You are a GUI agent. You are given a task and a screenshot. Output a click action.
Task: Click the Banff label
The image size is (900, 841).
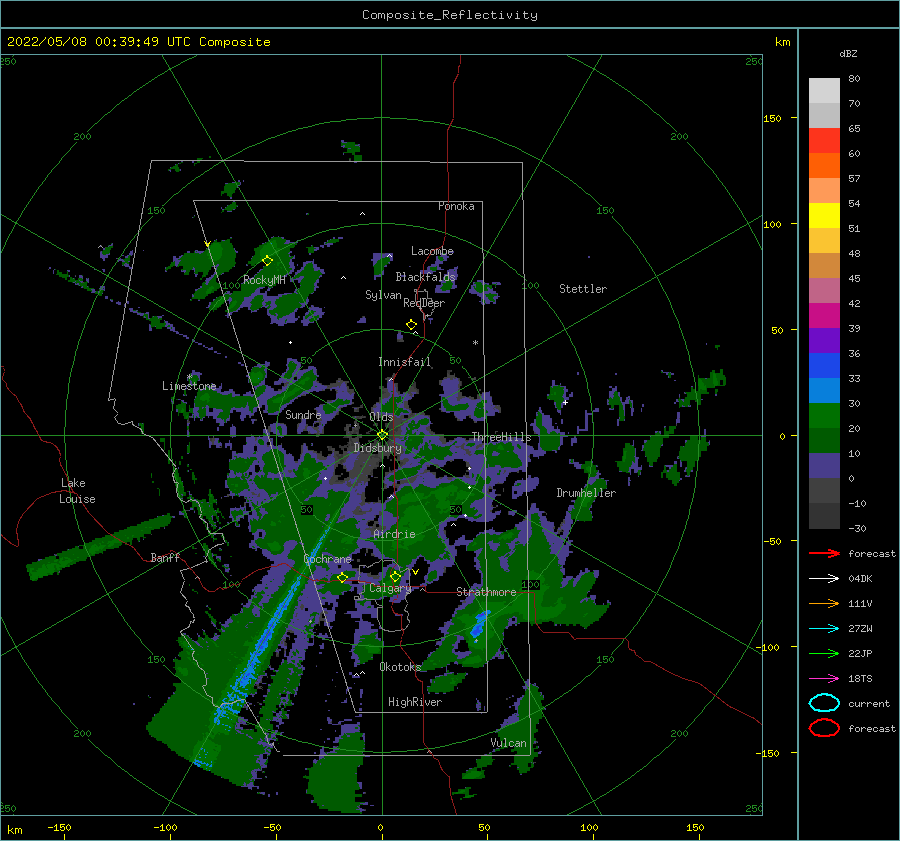pos(165,557)
